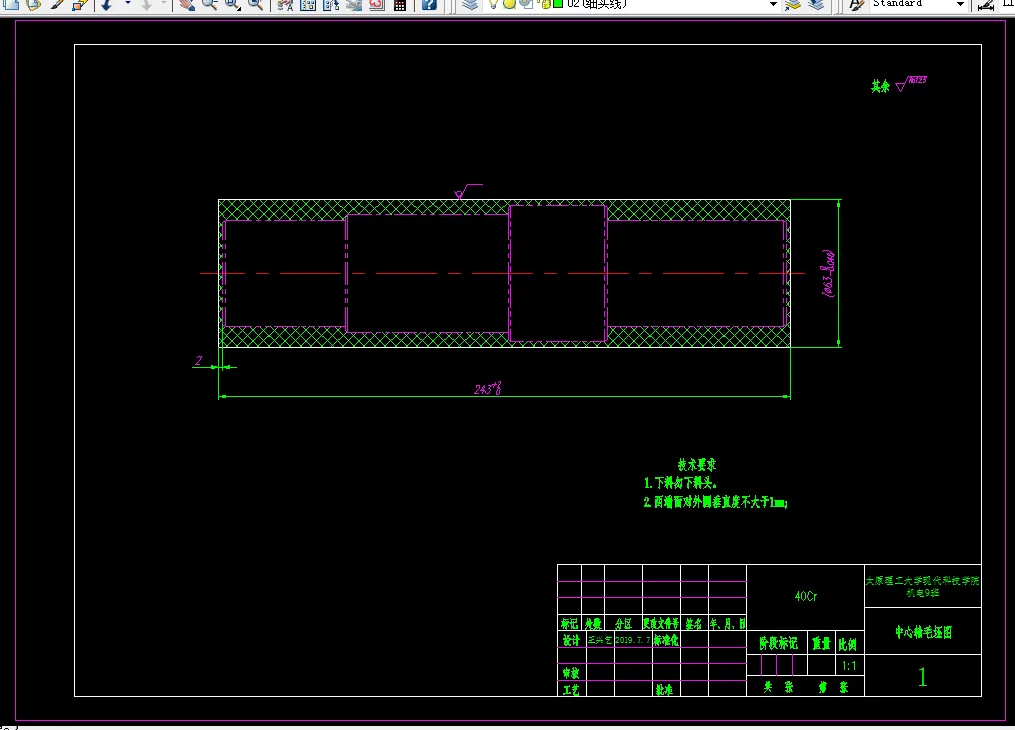
Task: Select the Zoom Realtime magnifier
Action: [x=210, y=5]
